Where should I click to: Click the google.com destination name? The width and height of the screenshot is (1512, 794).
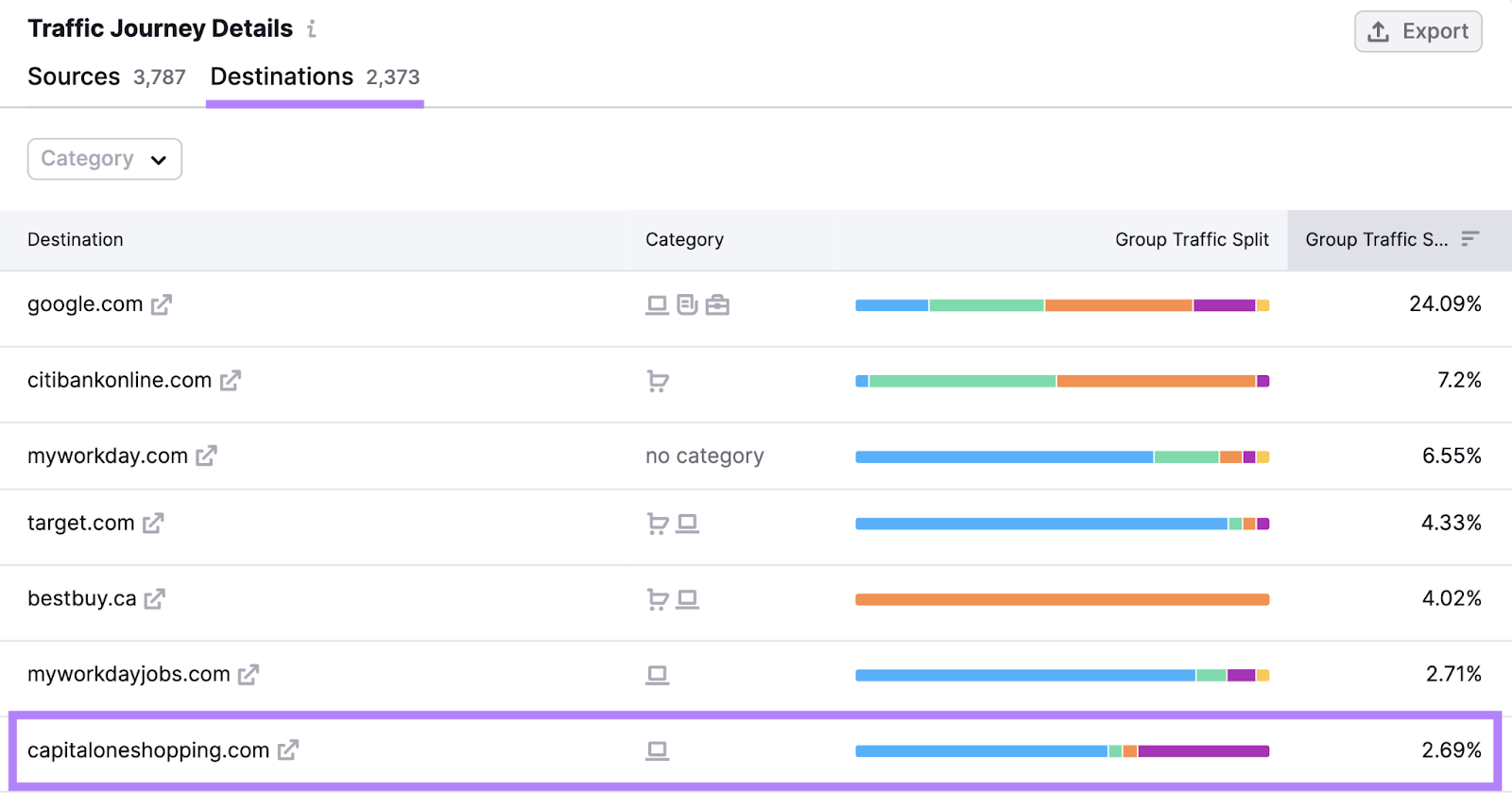(85, 304)
